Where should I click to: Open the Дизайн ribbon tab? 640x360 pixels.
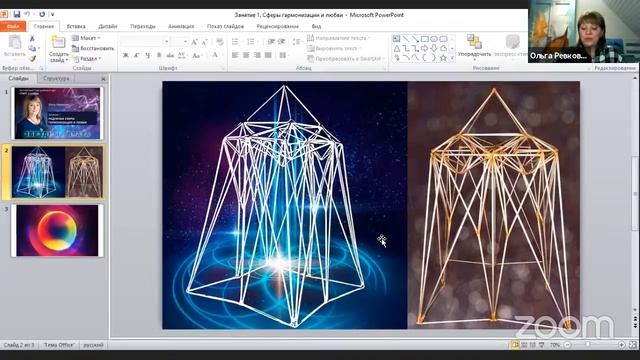pos(108,26)
